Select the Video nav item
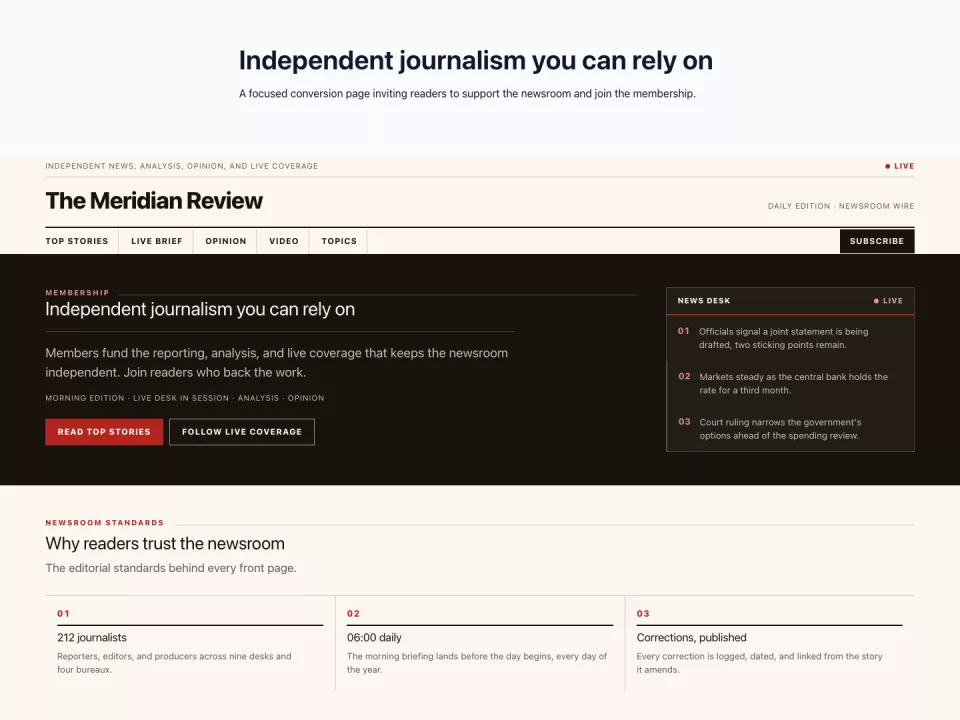960x720 pixels. pos(284,241)
